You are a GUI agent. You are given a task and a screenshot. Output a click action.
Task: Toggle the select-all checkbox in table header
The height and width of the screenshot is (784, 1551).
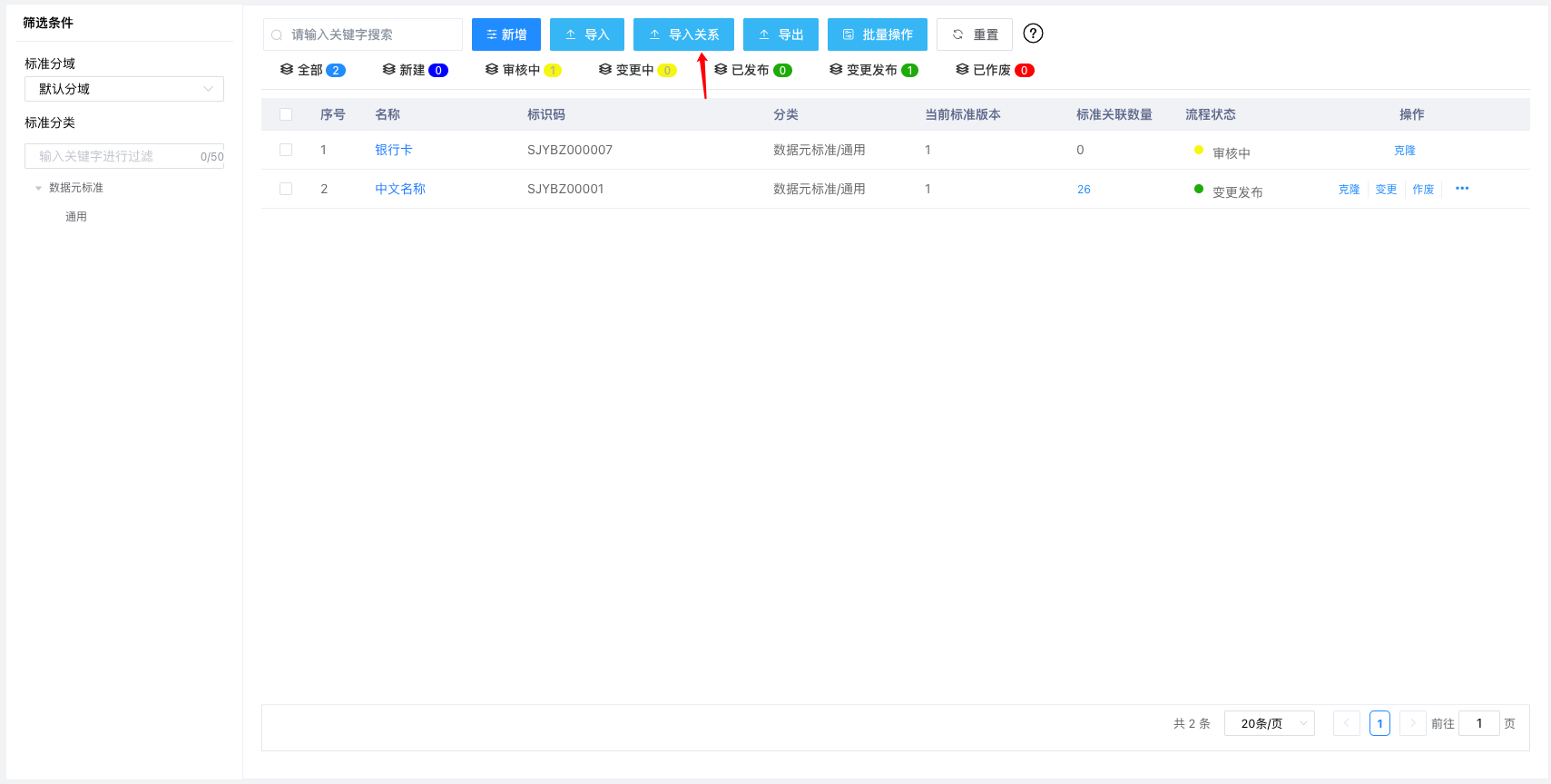pos(286,114)
